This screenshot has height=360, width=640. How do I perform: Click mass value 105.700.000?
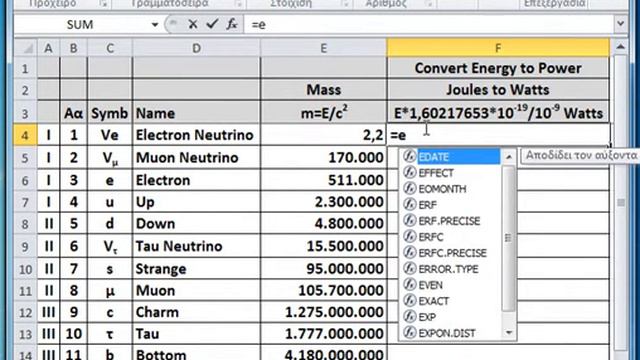pyautogui.click(x=323, y=291)
